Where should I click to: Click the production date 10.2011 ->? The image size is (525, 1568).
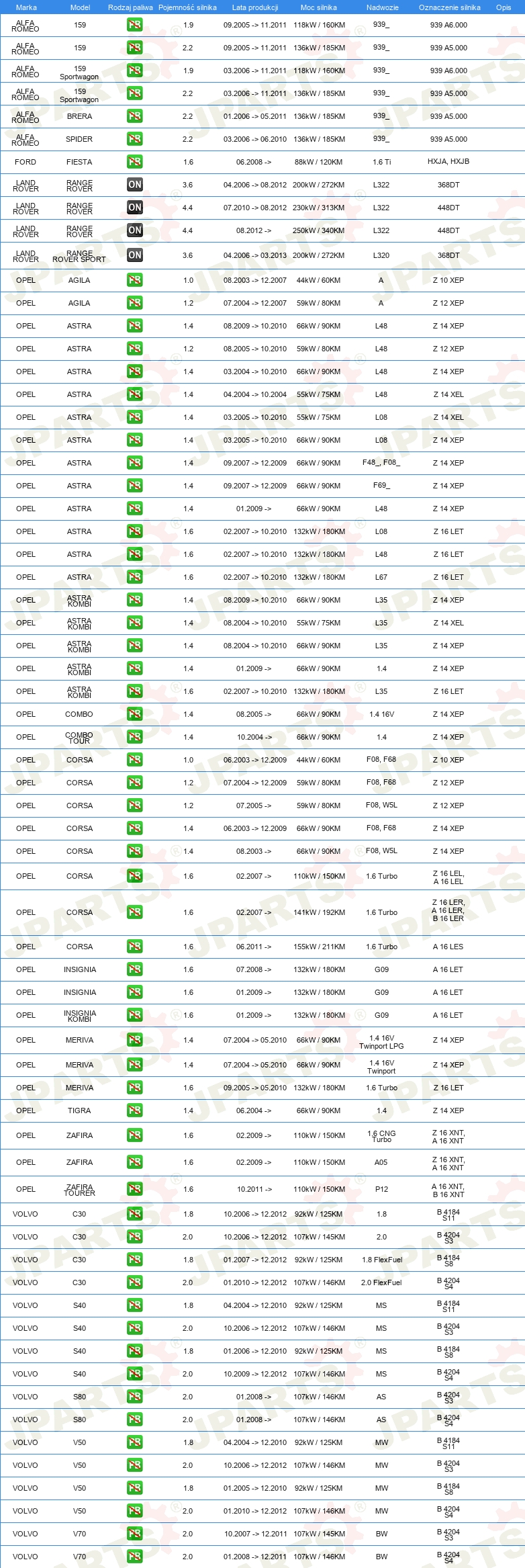(254, 1189)
